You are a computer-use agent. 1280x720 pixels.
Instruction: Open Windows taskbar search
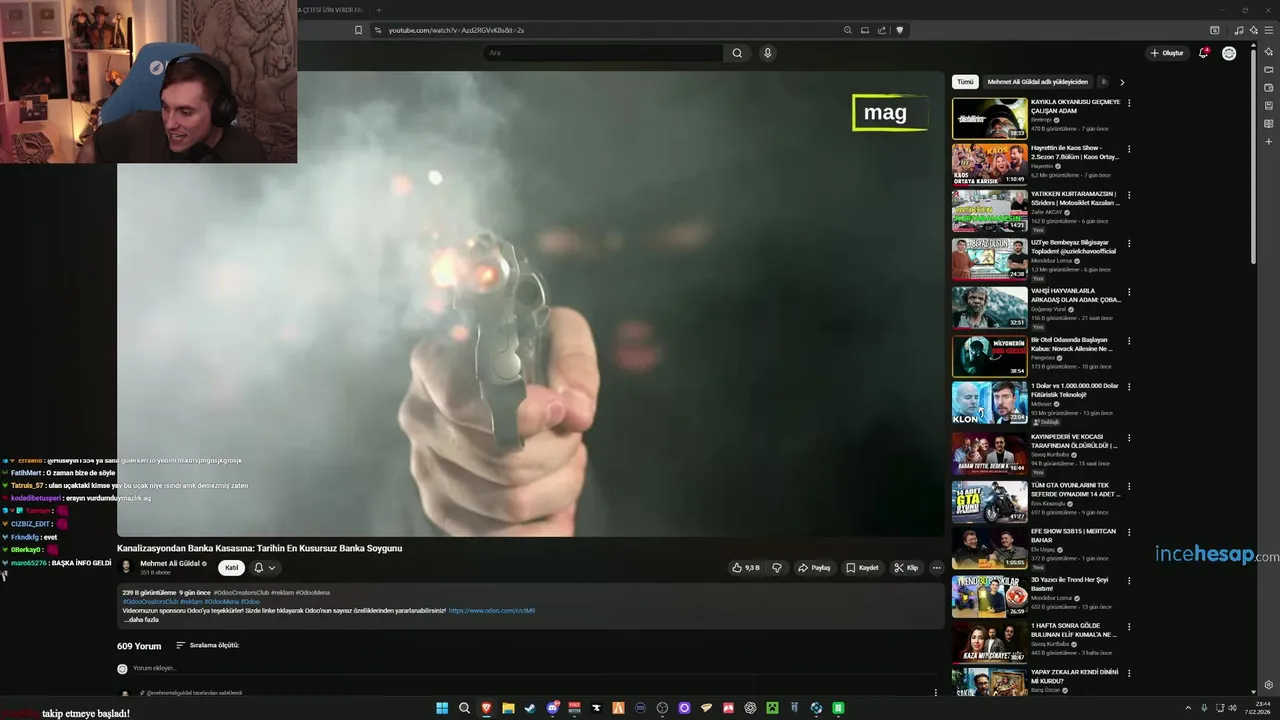point(464,708)
